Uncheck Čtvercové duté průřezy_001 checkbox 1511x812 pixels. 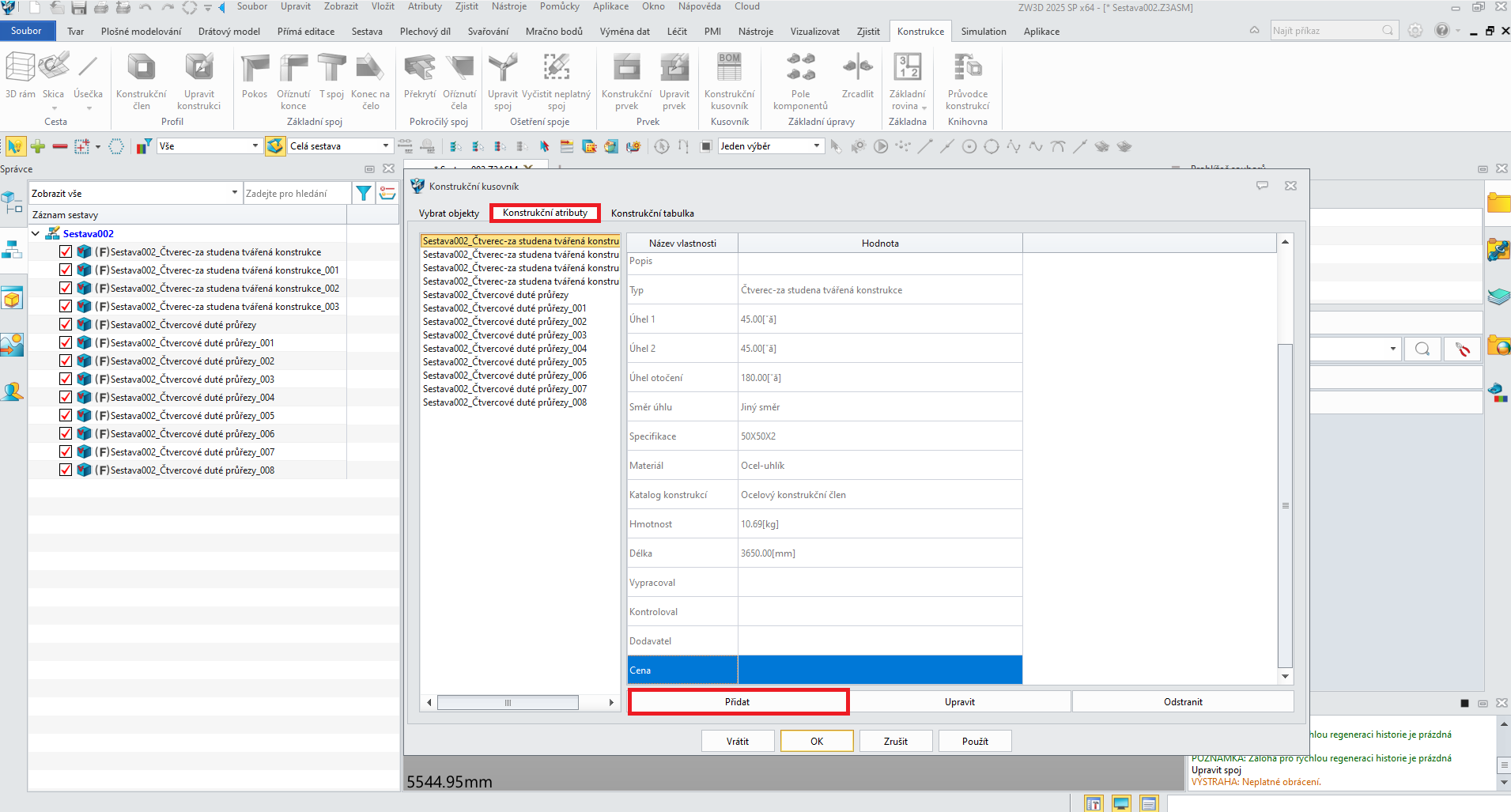coord(66,343)
